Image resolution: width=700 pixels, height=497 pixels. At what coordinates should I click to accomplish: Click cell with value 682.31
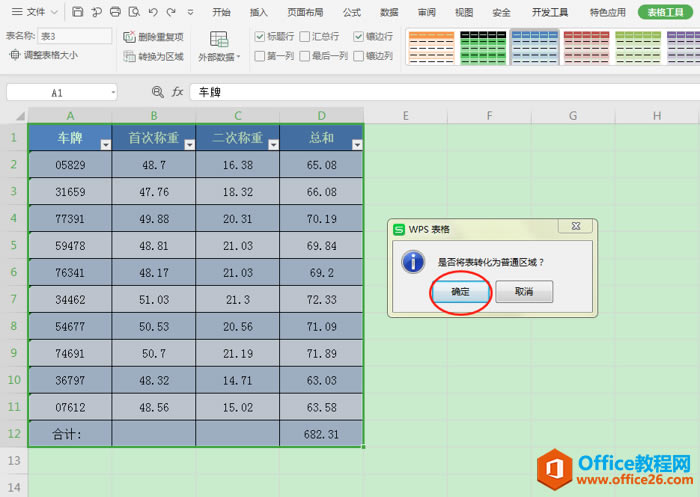[321, 434]
